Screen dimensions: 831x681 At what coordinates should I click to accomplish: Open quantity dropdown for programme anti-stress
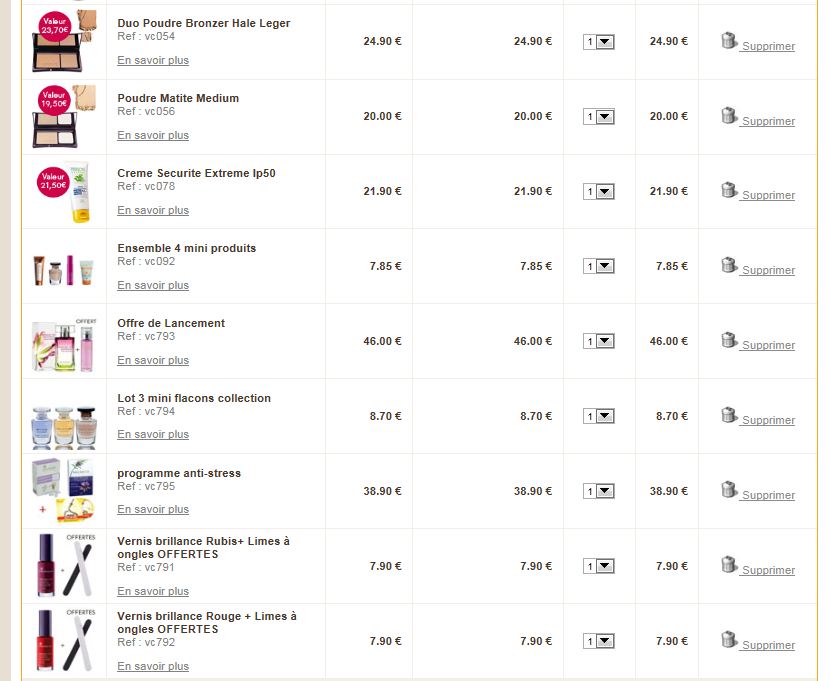[599, 492]
